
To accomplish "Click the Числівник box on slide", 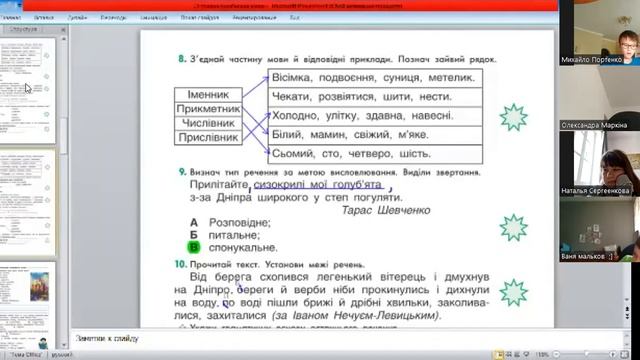I will coord(208,123).
